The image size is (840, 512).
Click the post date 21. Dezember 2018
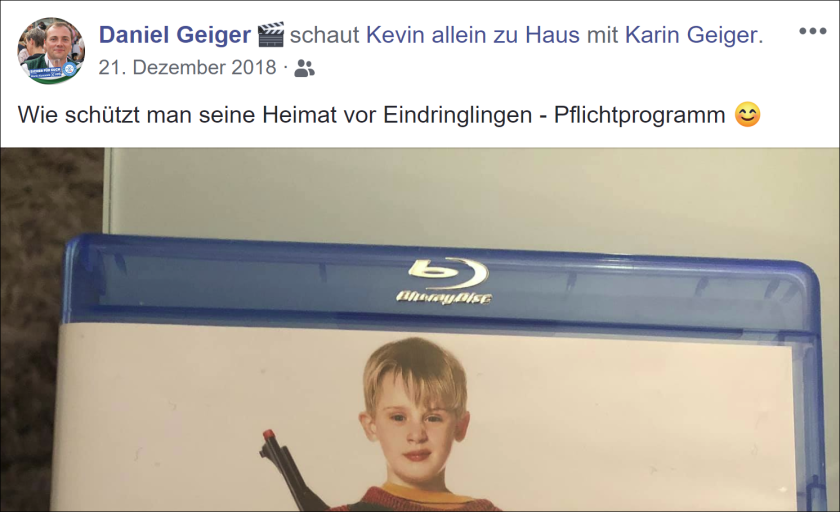point(188,67)
